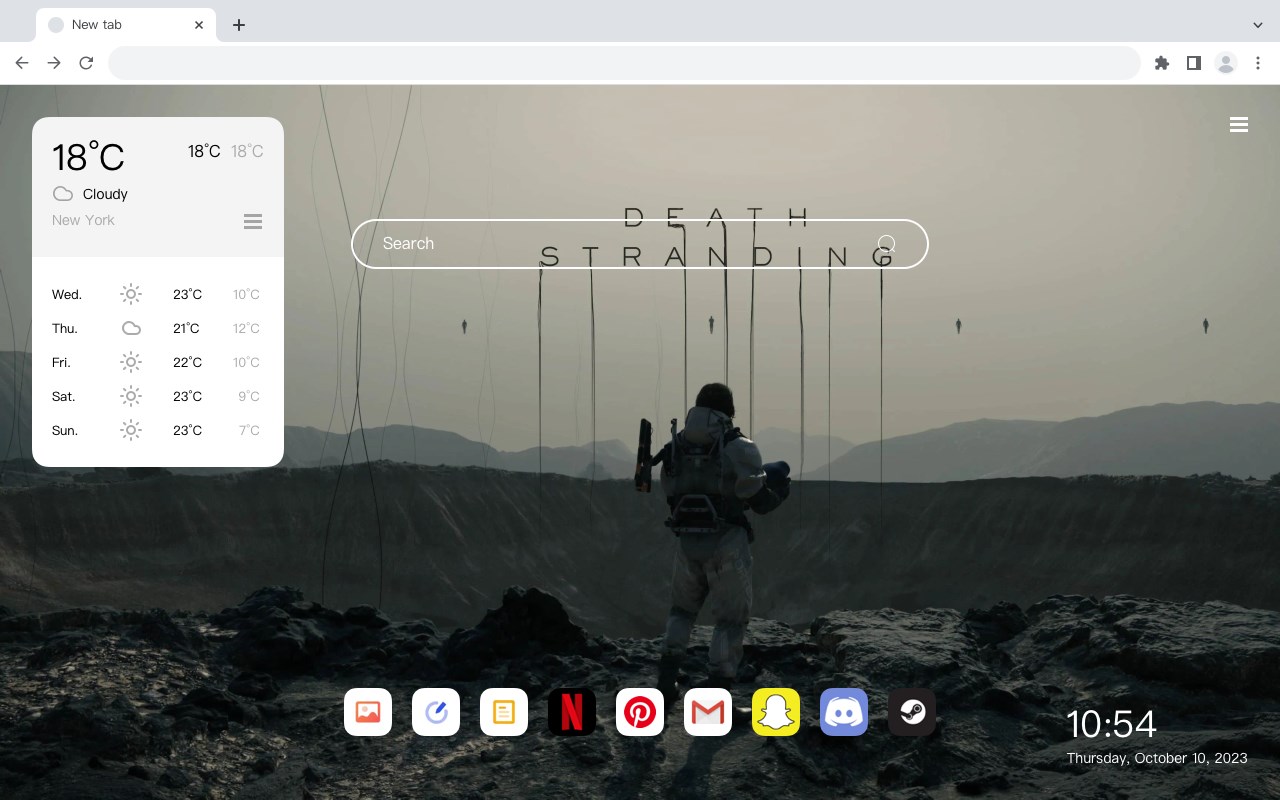Expand the tab search chevron
This screenshot has height=800, width=1280.
(x=1258, y=25)
